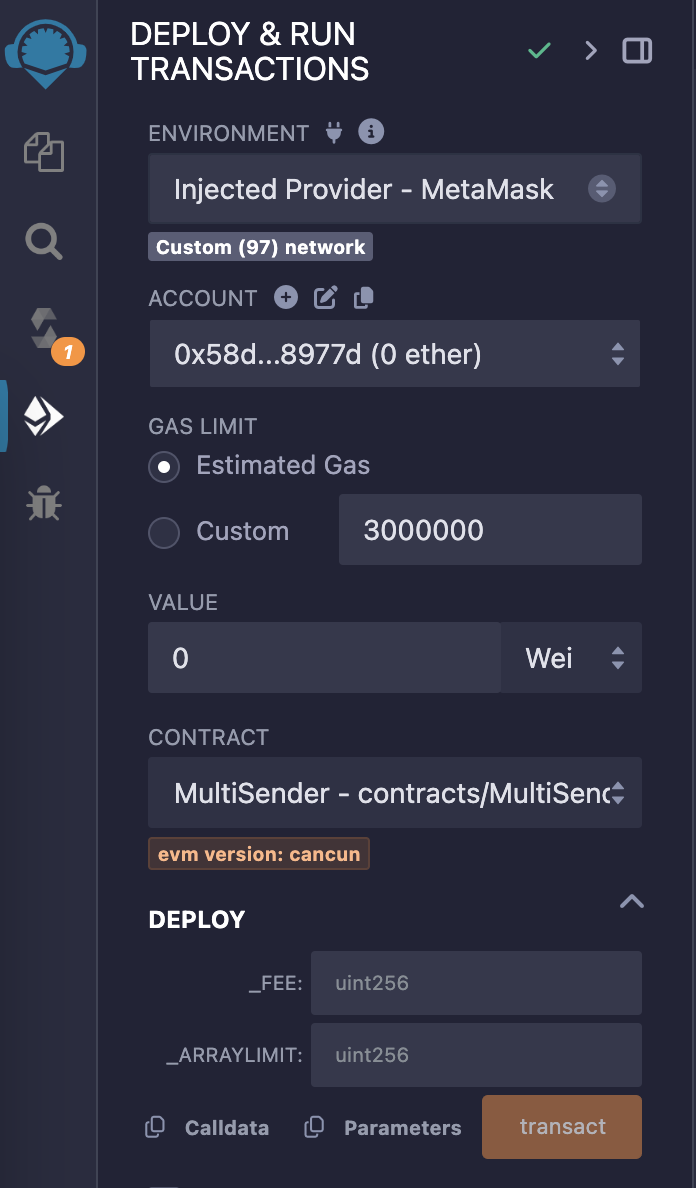Click the sign message edit icon

point(325,298)
